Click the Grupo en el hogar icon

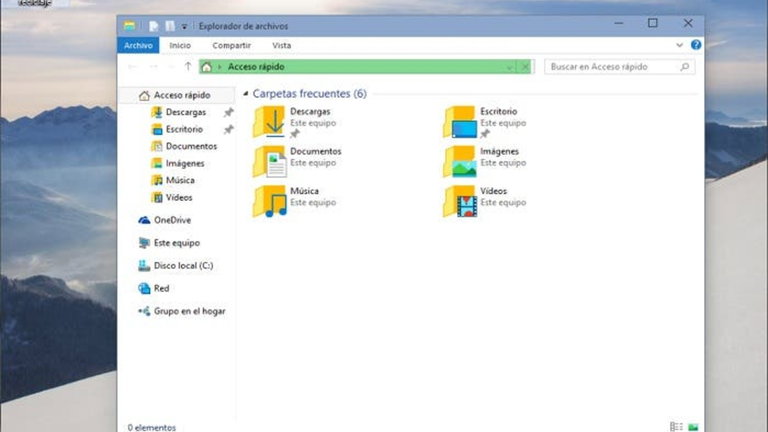[x=144, y=311]
